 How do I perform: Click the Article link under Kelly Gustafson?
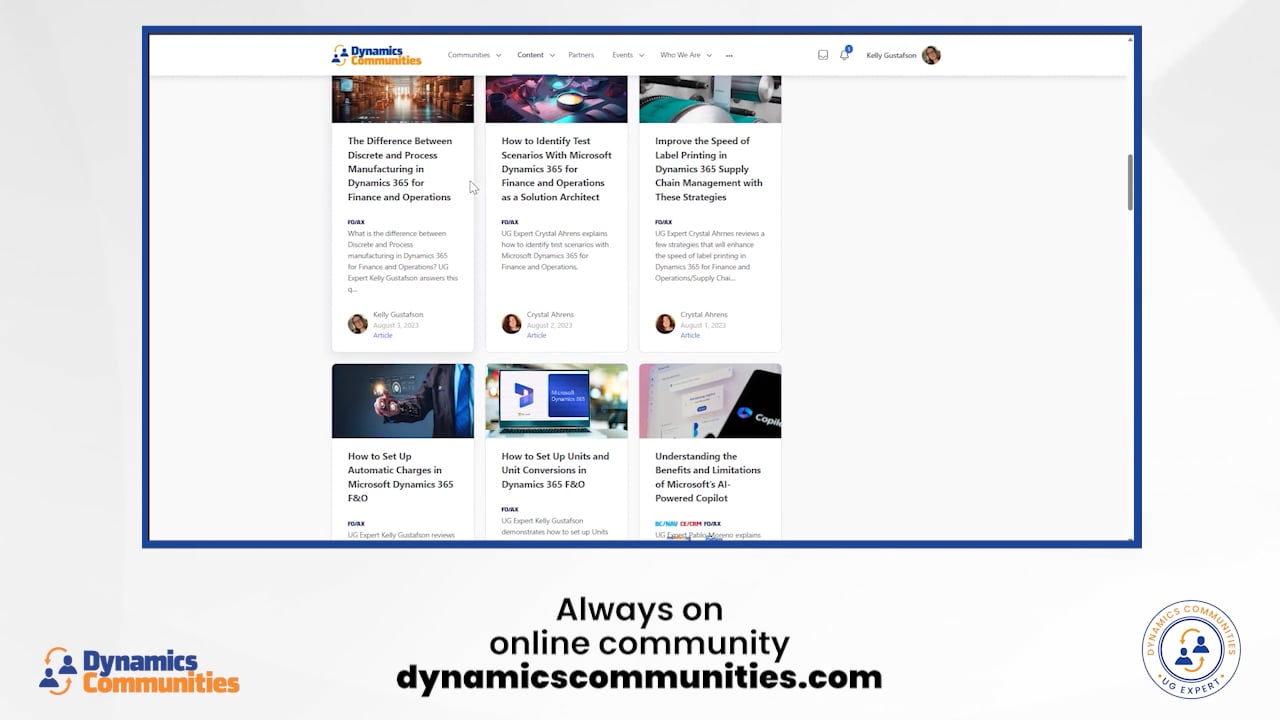[383, 336]
